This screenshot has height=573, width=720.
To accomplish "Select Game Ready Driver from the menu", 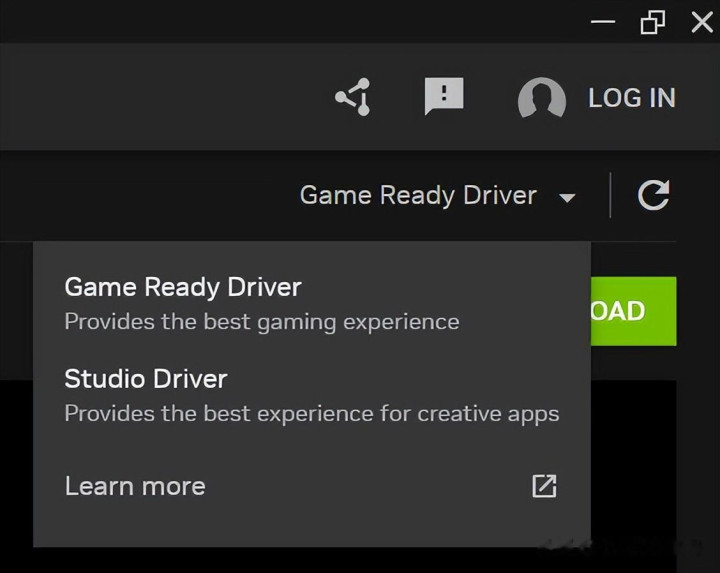I will click(183, 287).
